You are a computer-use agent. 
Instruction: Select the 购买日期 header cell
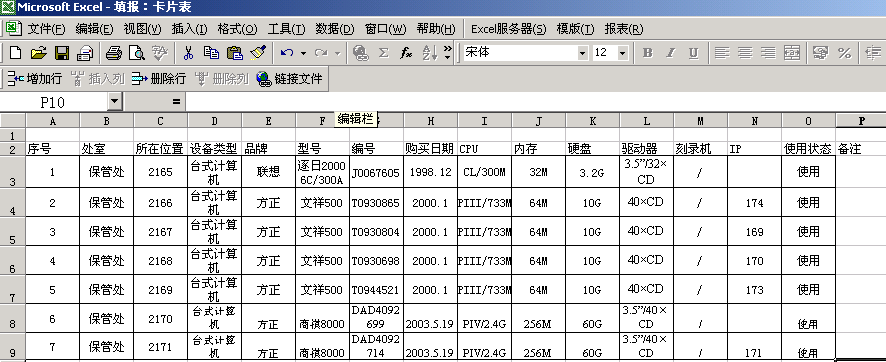[x=431, y=149]
